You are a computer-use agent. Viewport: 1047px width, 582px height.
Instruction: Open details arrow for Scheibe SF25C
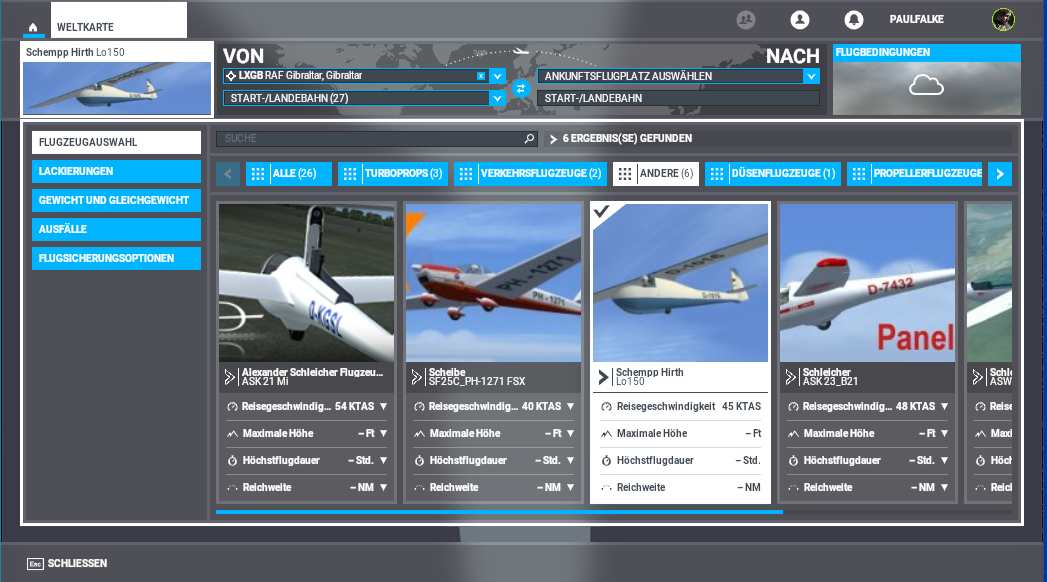pos(416,377)
